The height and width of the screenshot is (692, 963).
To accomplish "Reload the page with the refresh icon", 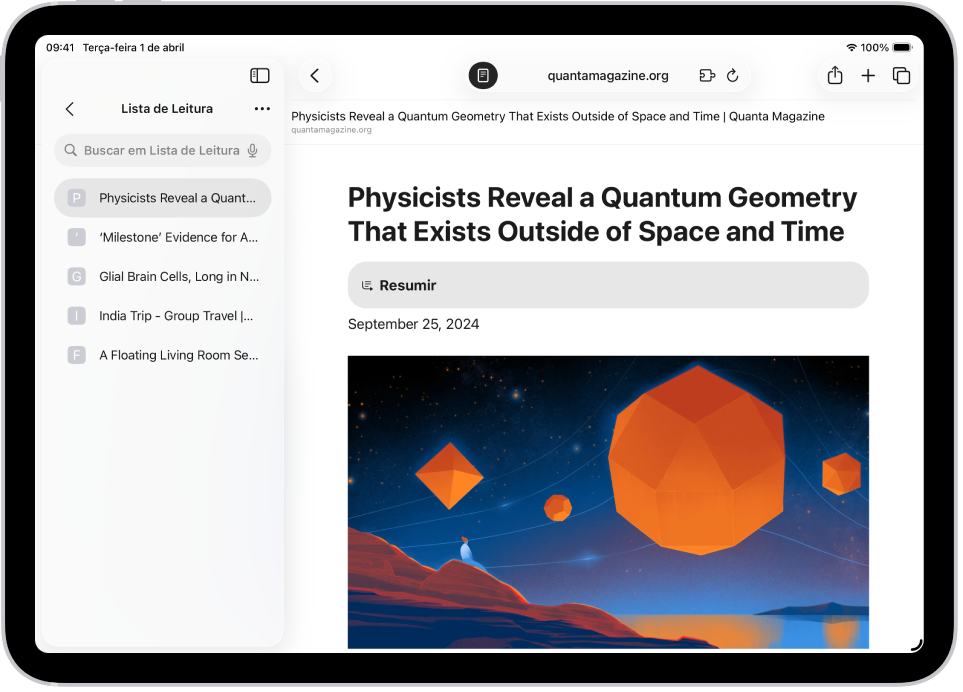I will point(732,75).
